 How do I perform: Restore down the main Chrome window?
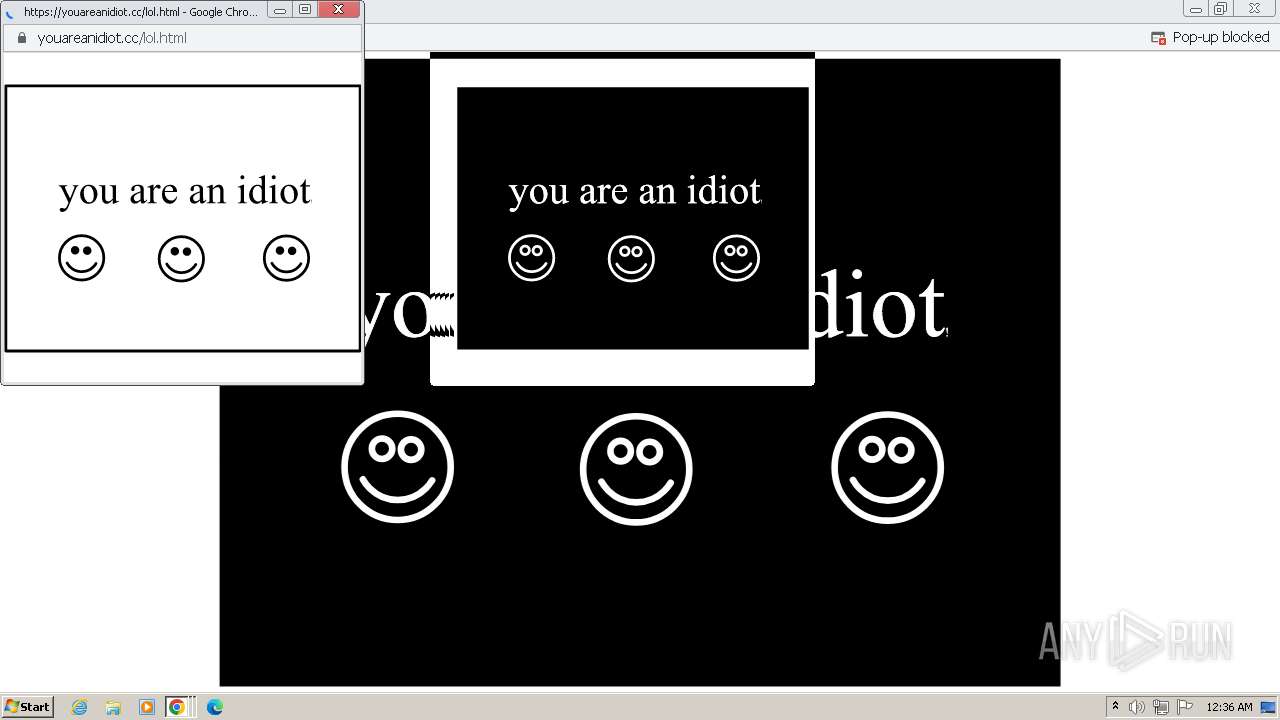tap(1220, 9)
